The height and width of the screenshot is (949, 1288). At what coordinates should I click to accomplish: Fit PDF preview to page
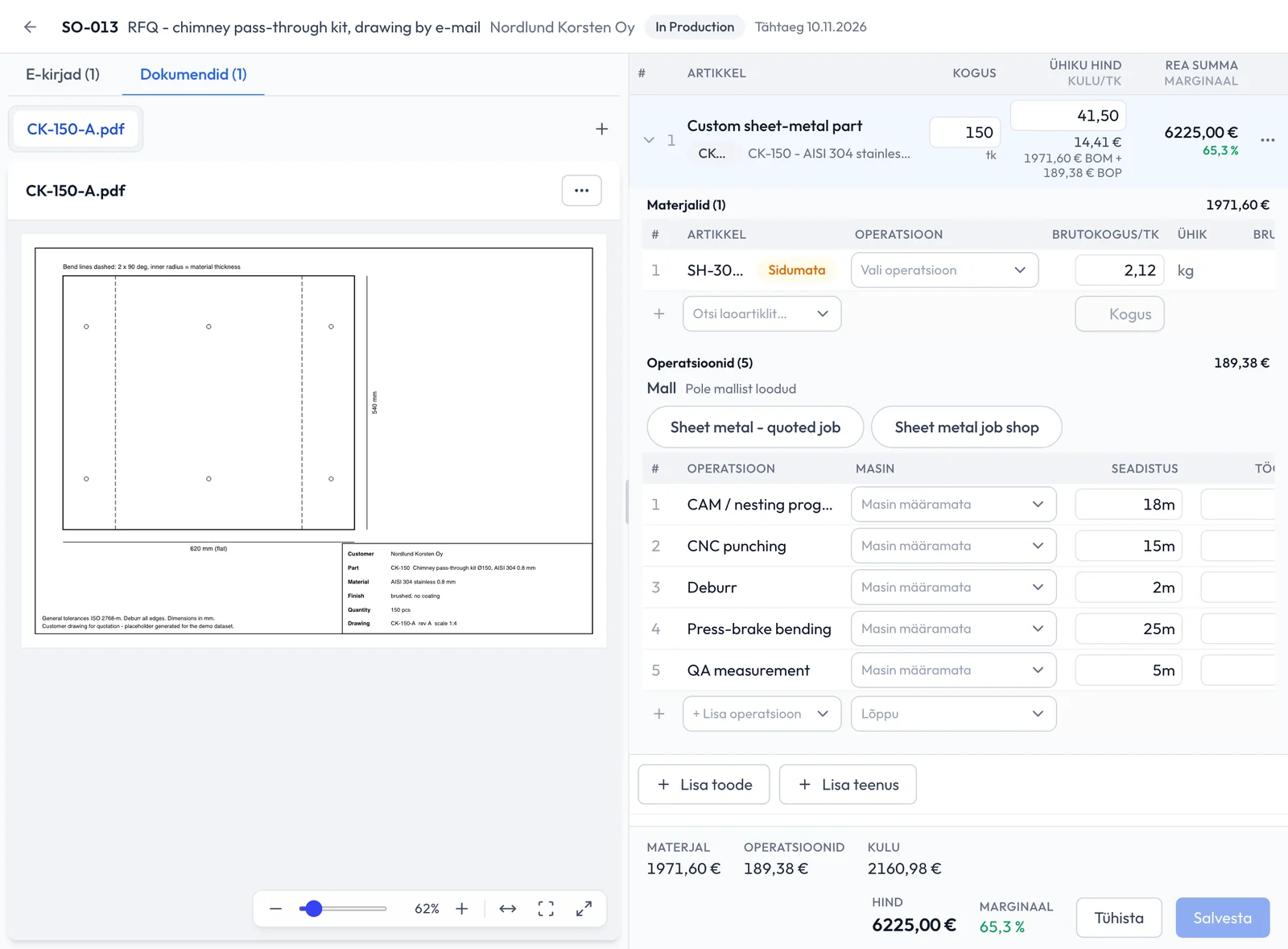click(x=546, y=909)
